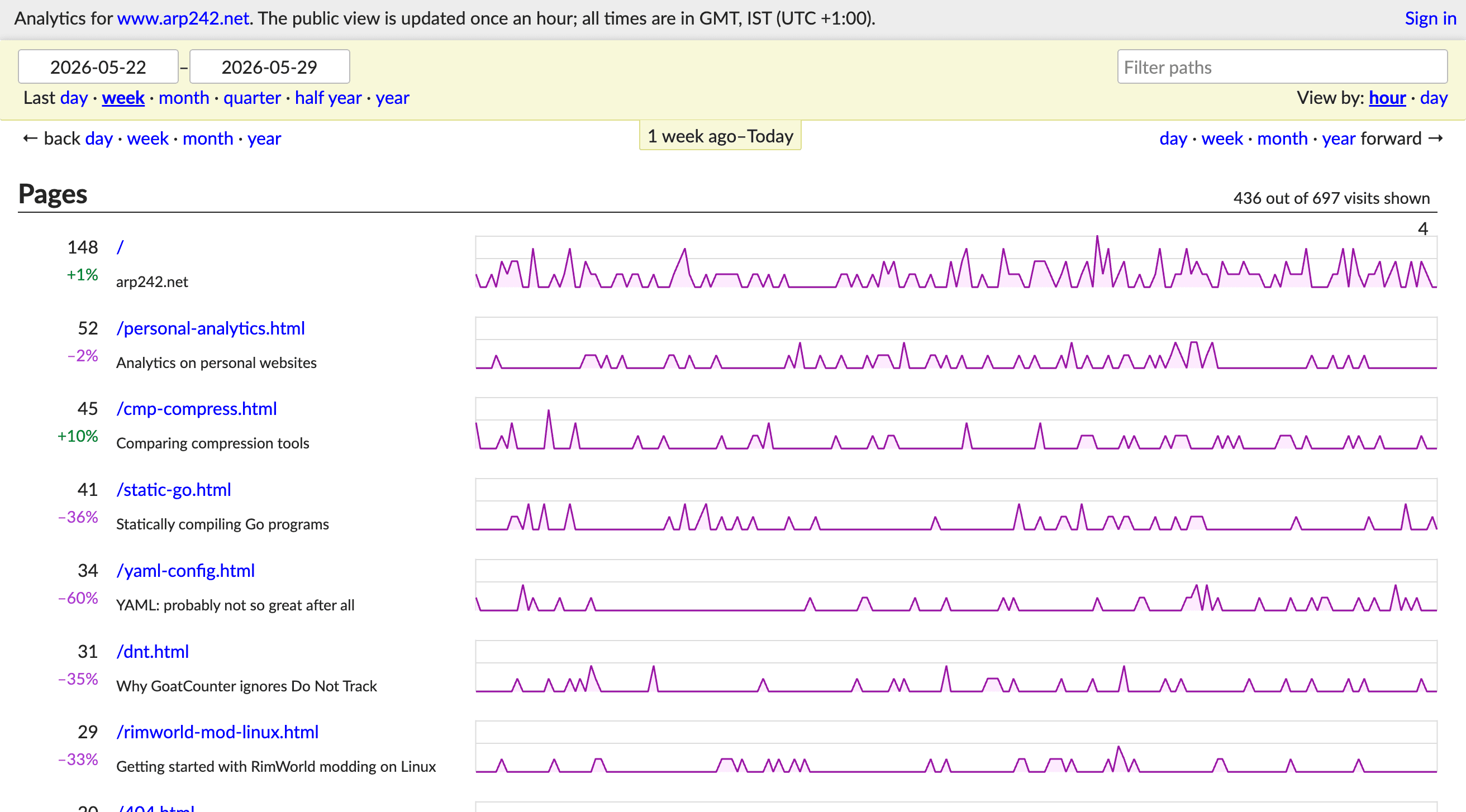This screenshot has height=812, width=1466.
Task: Click the Sign in link
Action: pos(1430,18)
